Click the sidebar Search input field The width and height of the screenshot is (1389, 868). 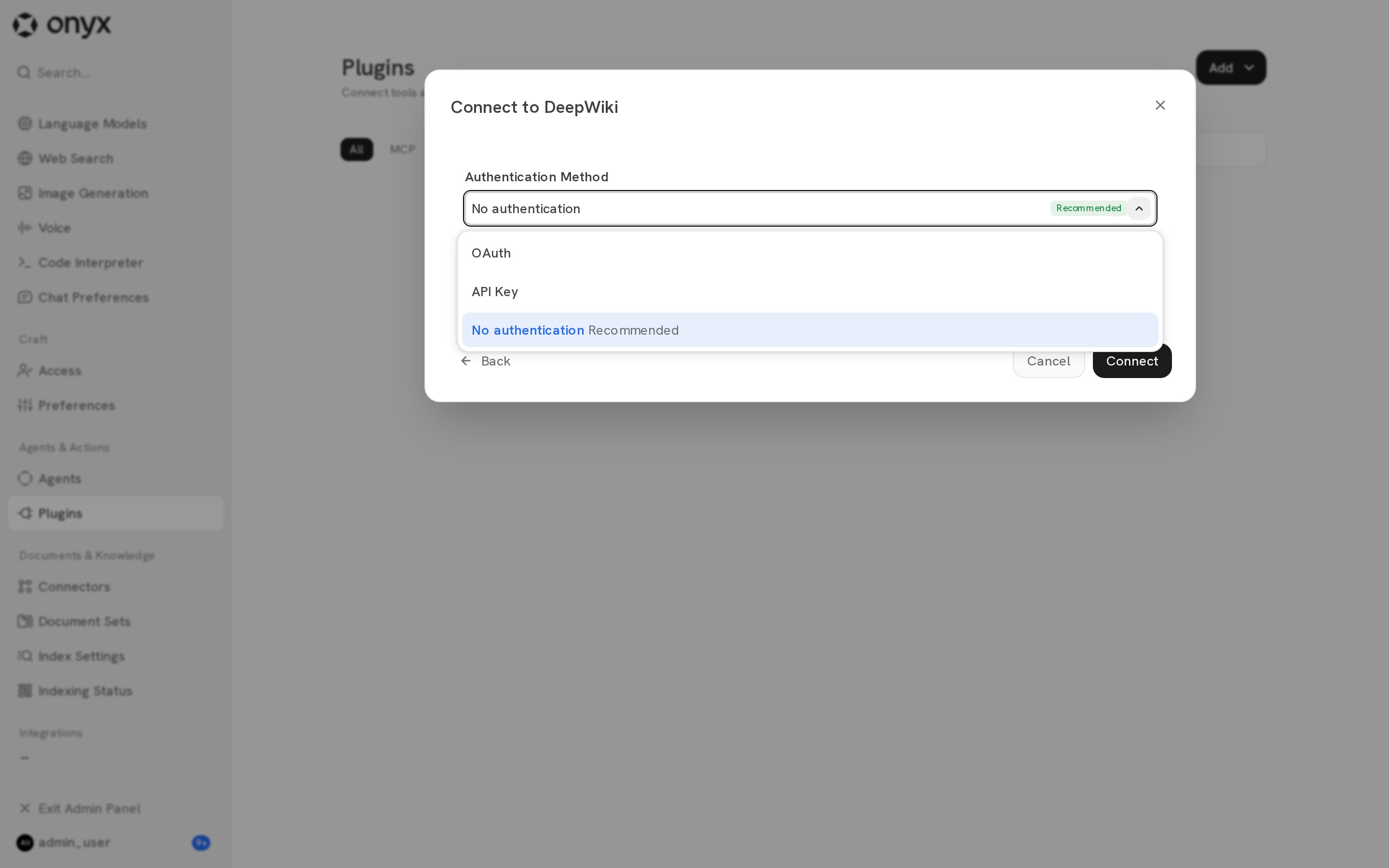115,72
